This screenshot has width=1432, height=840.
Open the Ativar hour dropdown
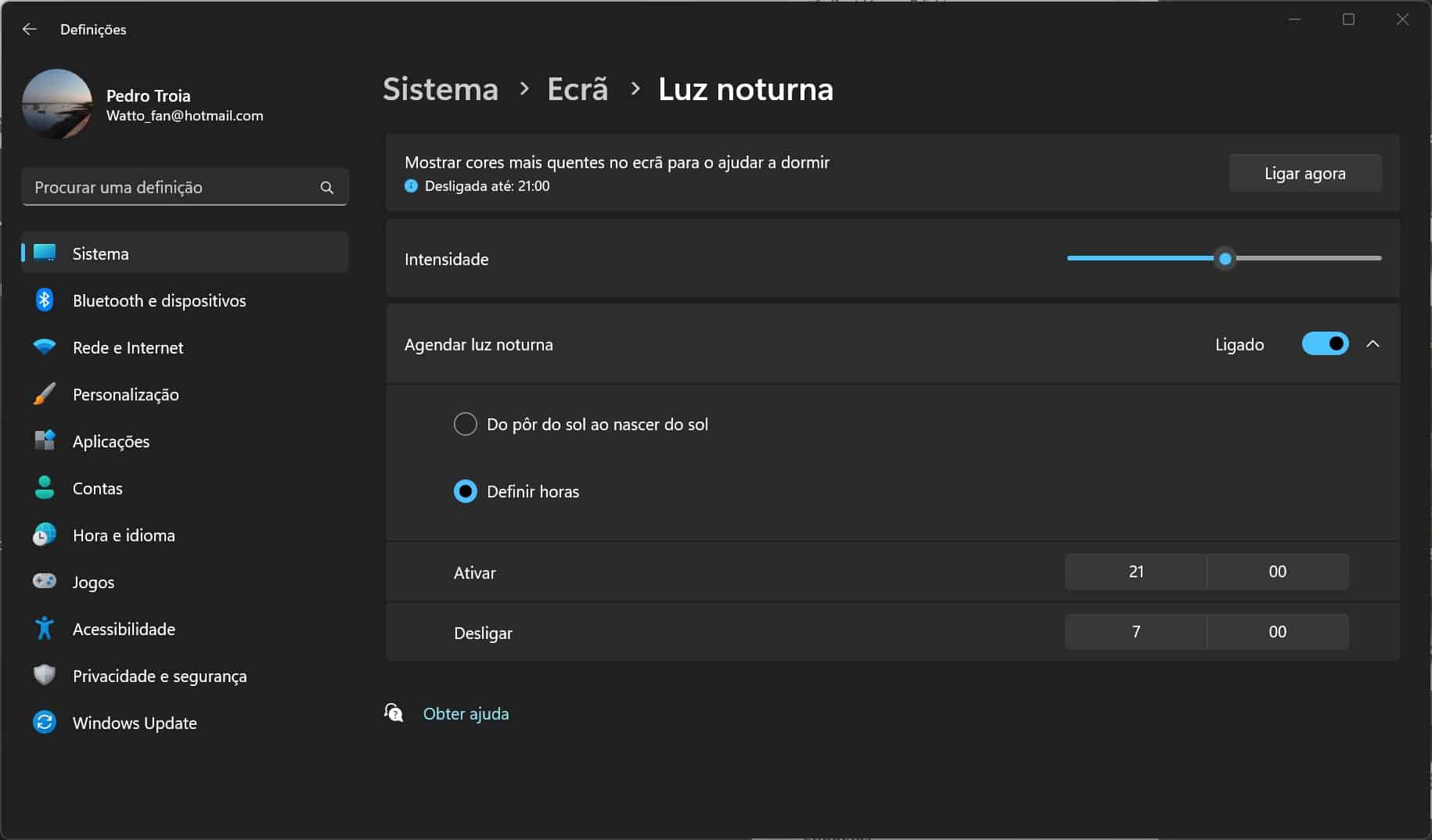[1135, 572]
